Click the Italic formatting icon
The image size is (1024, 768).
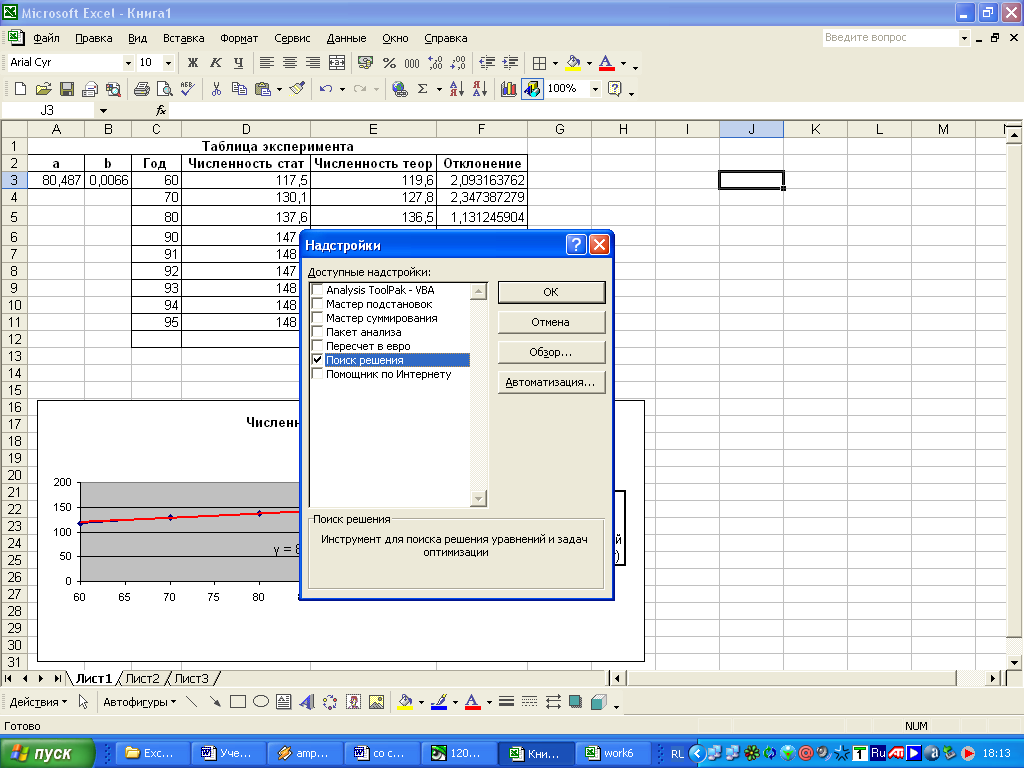point(216,63)
